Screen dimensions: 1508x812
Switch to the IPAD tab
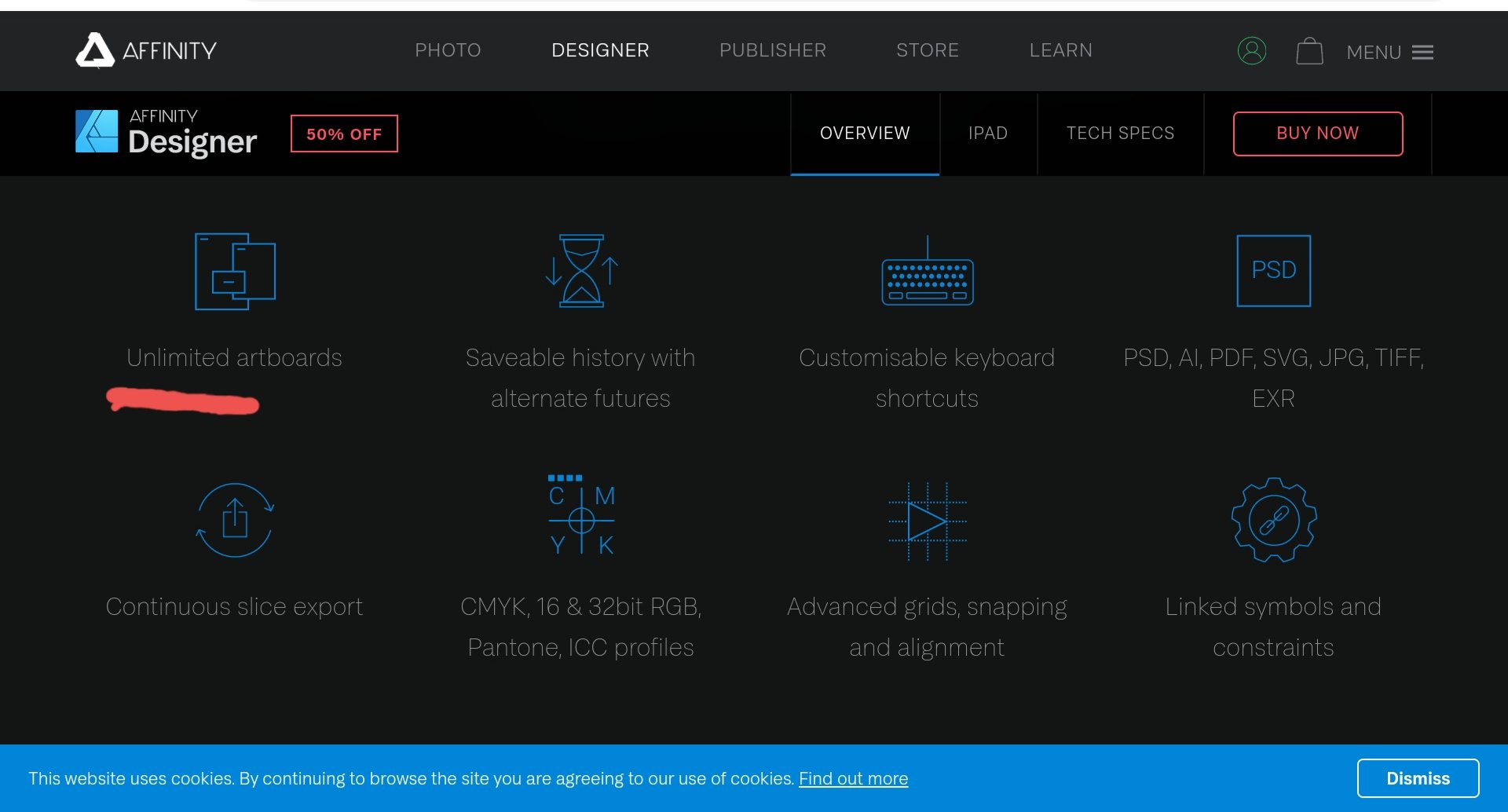pyautogui.click(x=988, y=134)
